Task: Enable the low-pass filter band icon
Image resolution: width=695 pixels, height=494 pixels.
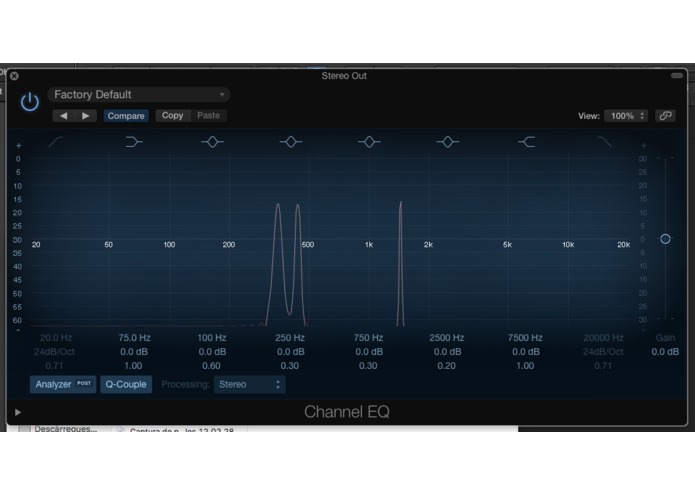Action: (x=605, y=142)
